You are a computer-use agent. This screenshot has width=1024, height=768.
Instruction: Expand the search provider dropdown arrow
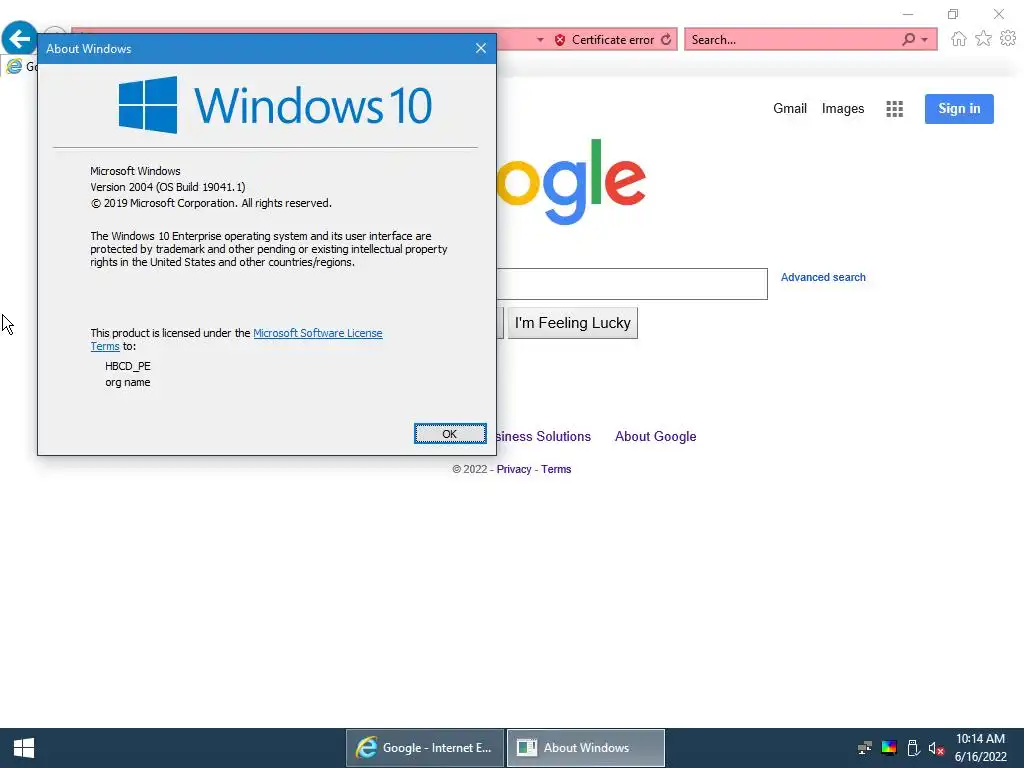click(924, 40)
